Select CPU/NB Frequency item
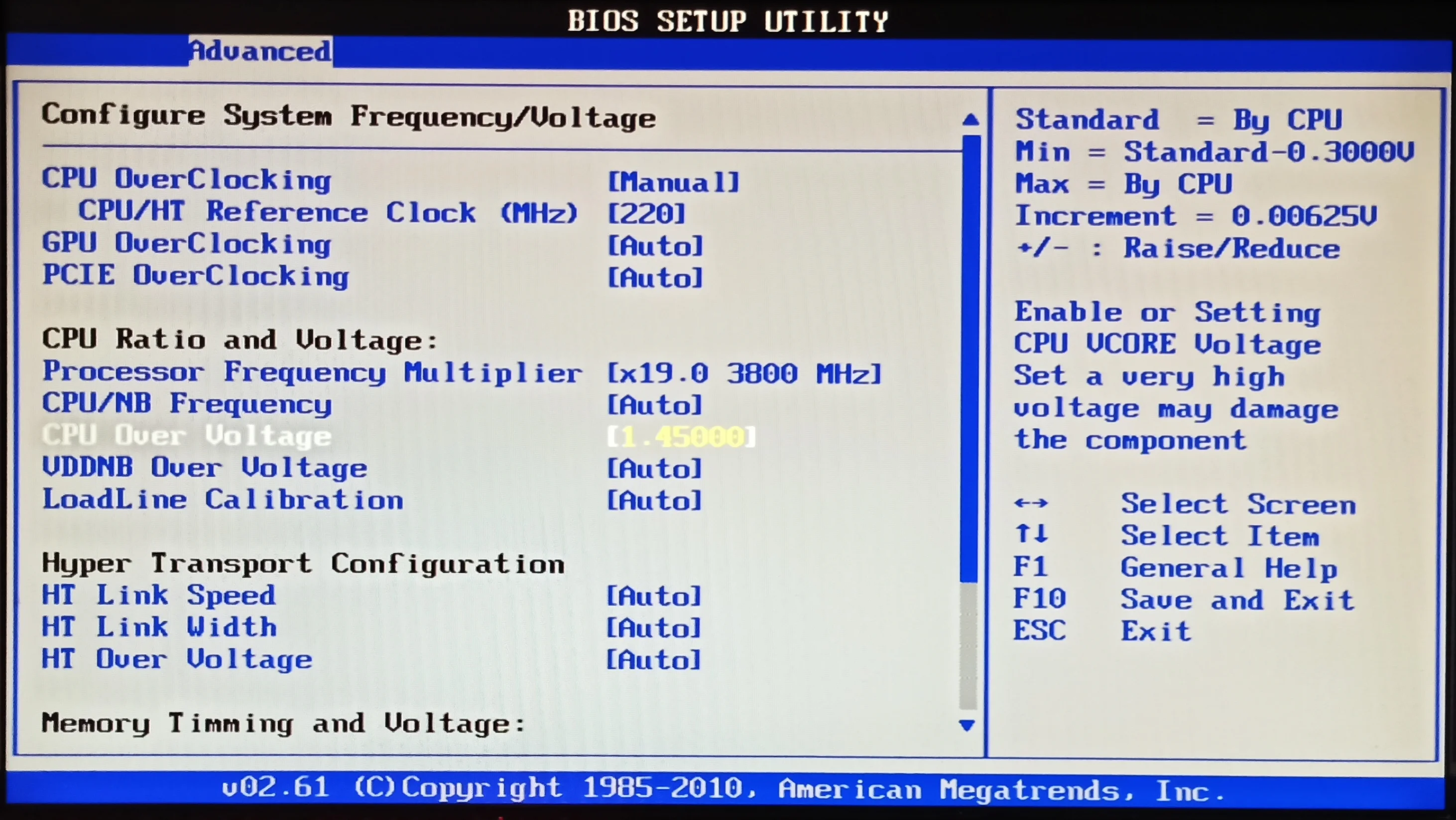Image resolution: width=1456 pixels, height=820 pixels. click(187, 404)
